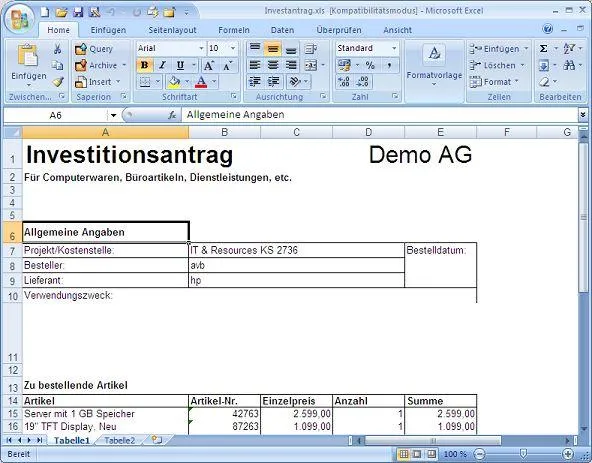Image resolution: width=592 pixels, height=463 pixels.
Task: Click the Einfügen paste icon
Action: pos(28,56)
